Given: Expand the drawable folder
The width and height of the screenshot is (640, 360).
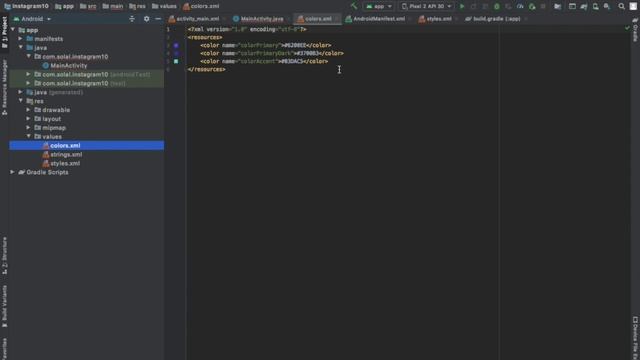Looking at the screenshot, I should pyautogui.click(x=29, y=110).
